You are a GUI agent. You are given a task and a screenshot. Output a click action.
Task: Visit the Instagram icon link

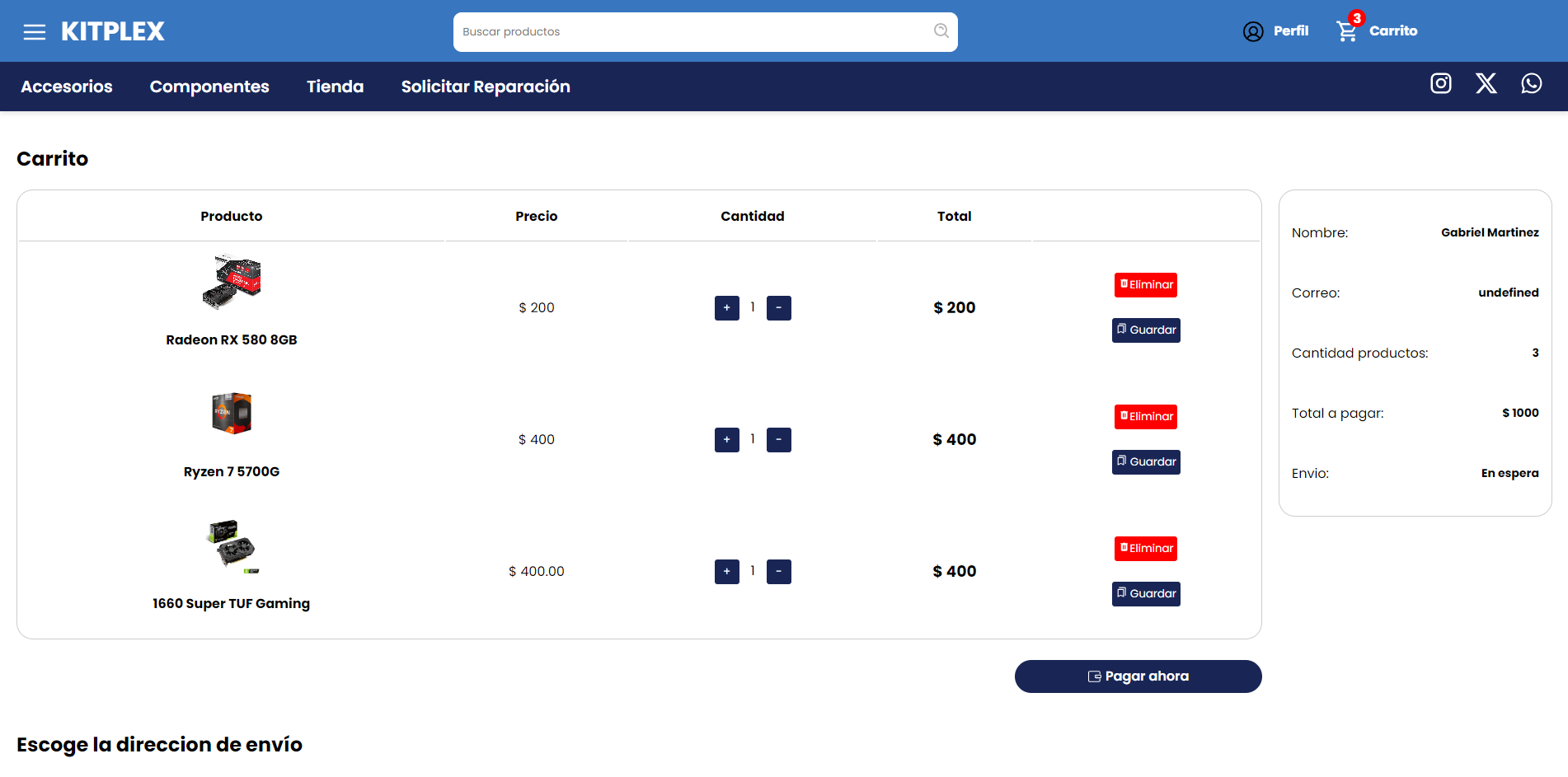pos(1441,83)
